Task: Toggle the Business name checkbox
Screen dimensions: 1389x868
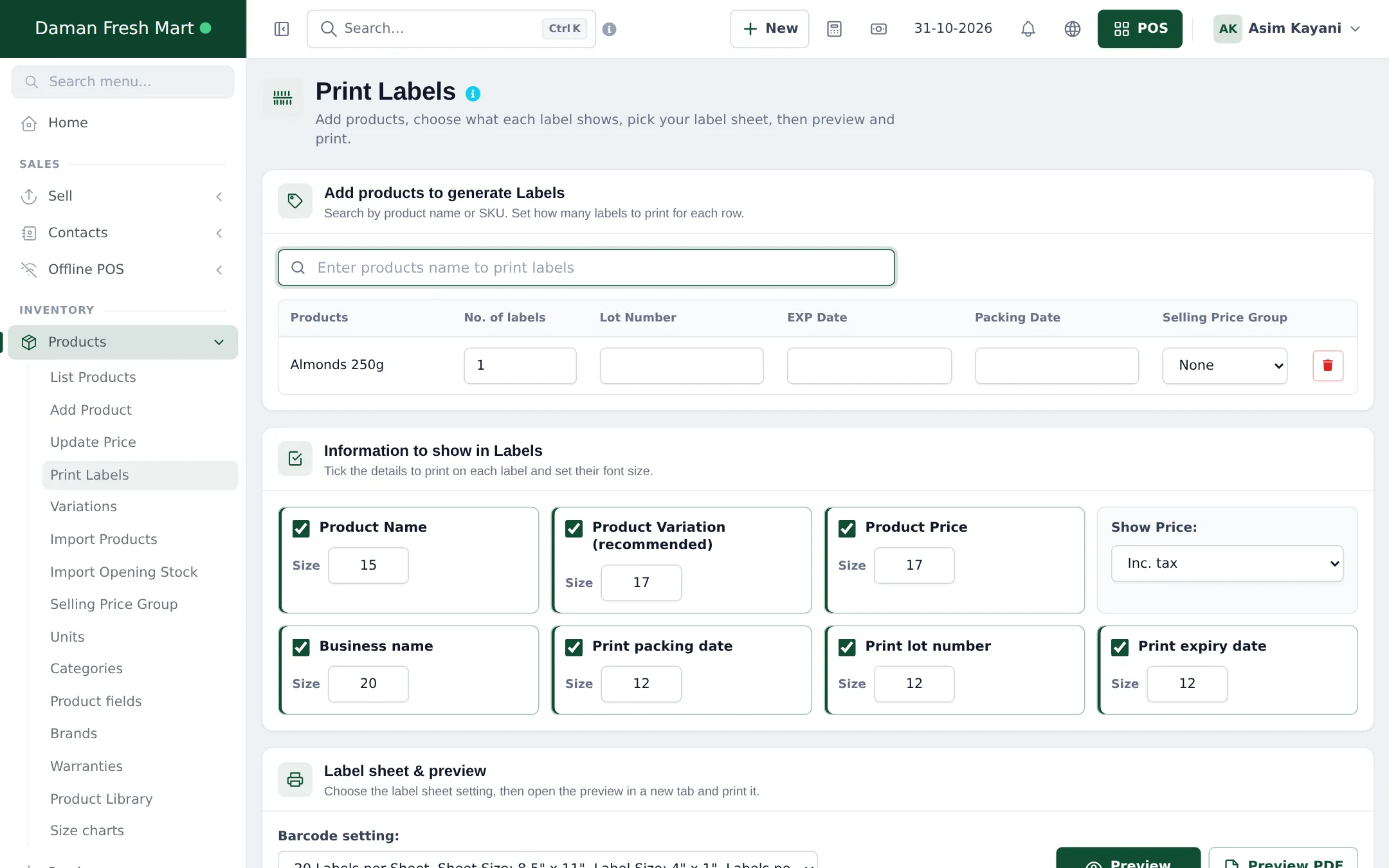Action: coord(301,647)
